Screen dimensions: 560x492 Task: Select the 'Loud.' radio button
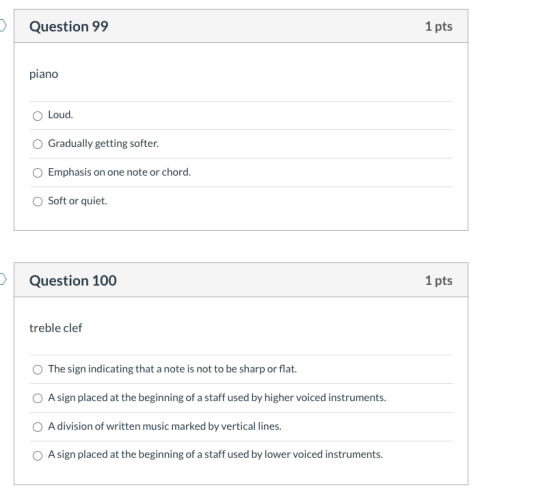(38, 116)
